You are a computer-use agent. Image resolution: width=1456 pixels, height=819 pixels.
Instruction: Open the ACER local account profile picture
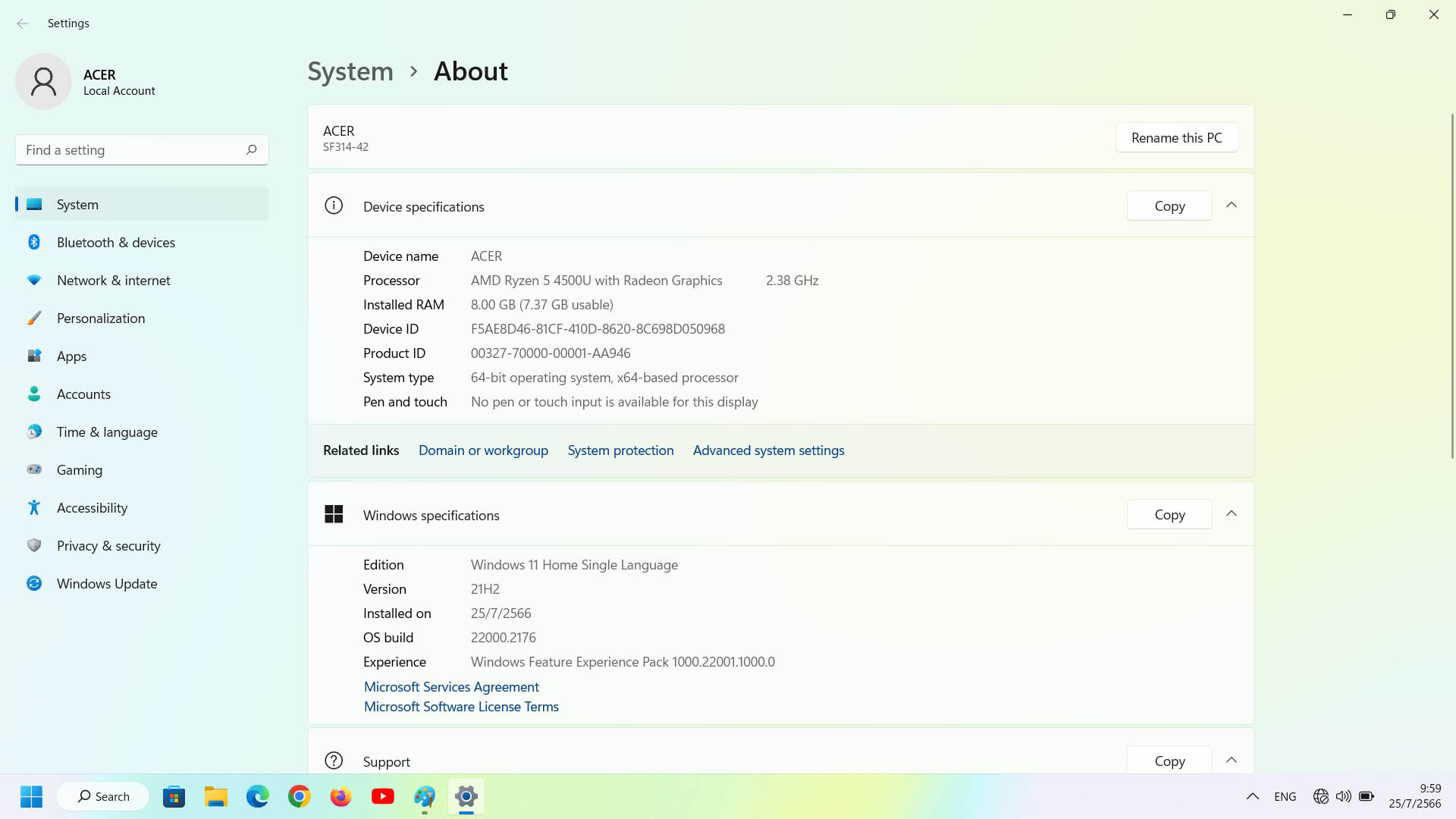(43, 81)
